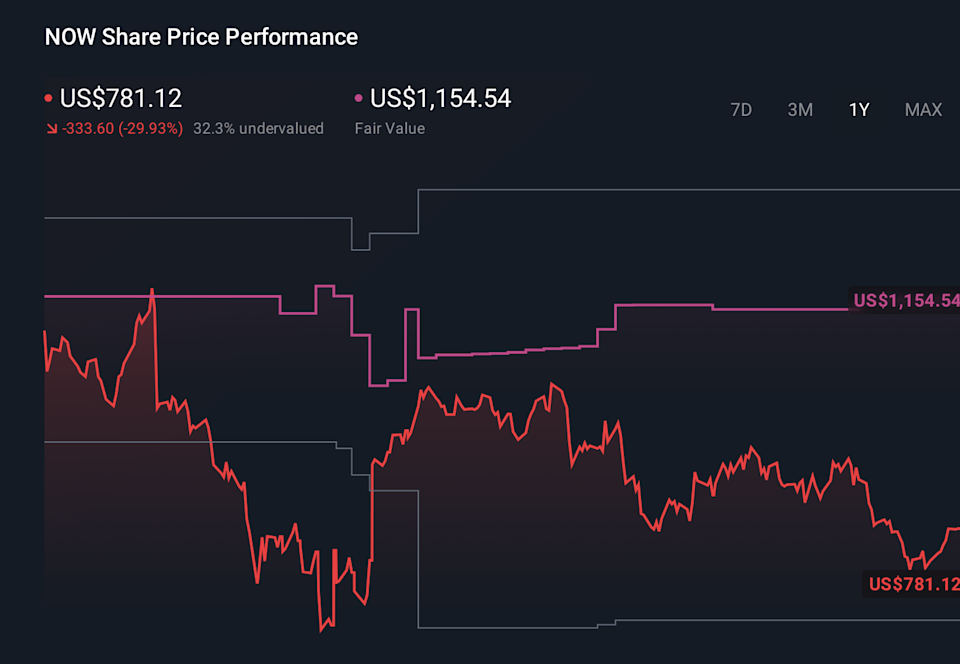
Task: Switch to the 7D time range
Action: click(x=741, y=110)
